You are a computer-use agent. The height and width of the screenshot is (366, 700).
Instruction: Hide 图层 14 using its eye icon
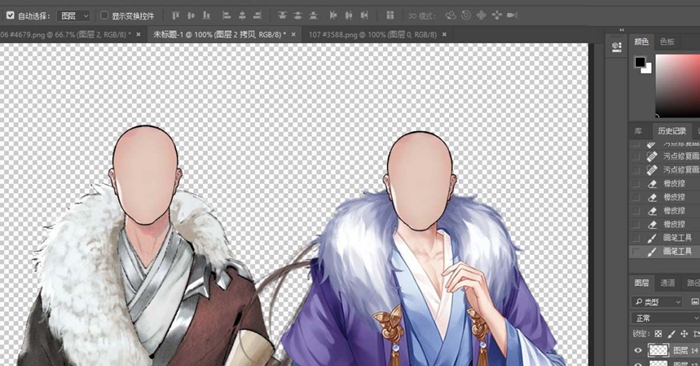click(638, 350)
